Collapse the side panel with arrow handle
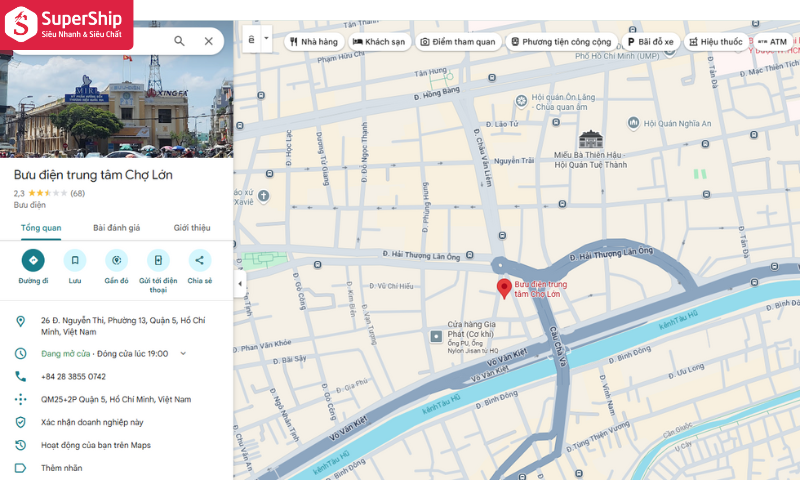800x500 pixels. 240,284
